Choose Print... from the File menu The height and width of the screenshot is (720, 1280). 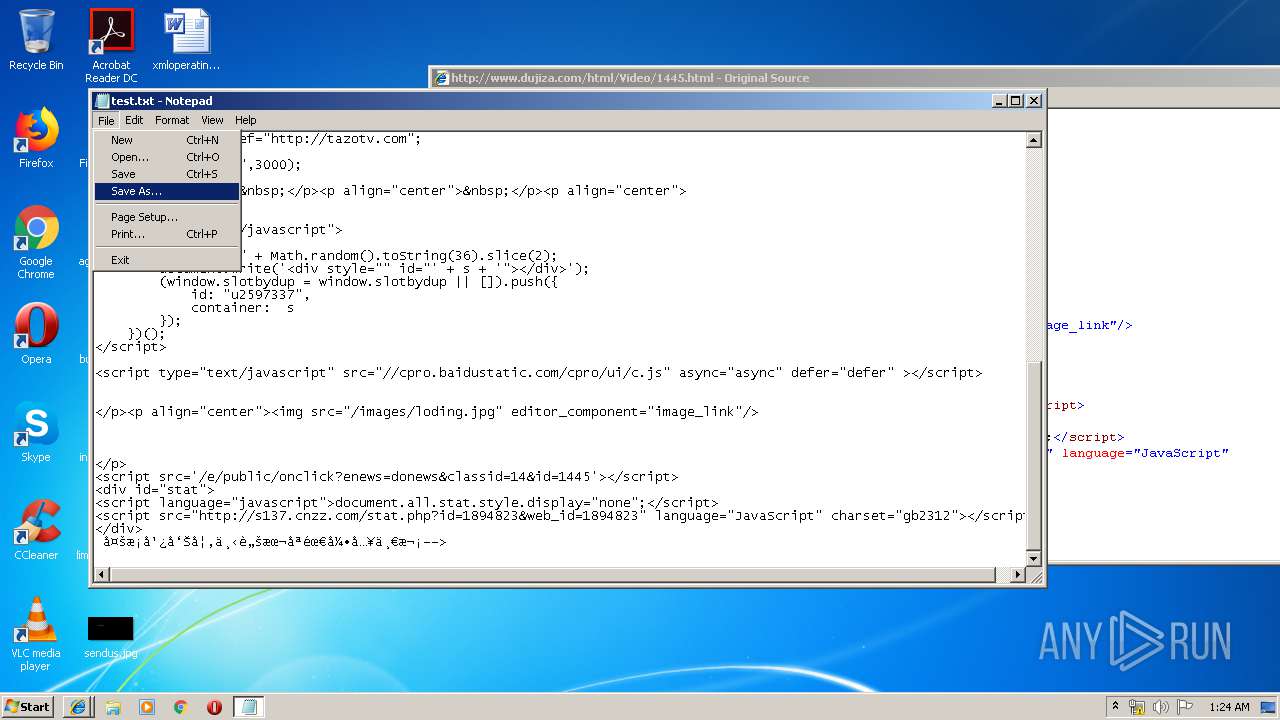[166, 234]
